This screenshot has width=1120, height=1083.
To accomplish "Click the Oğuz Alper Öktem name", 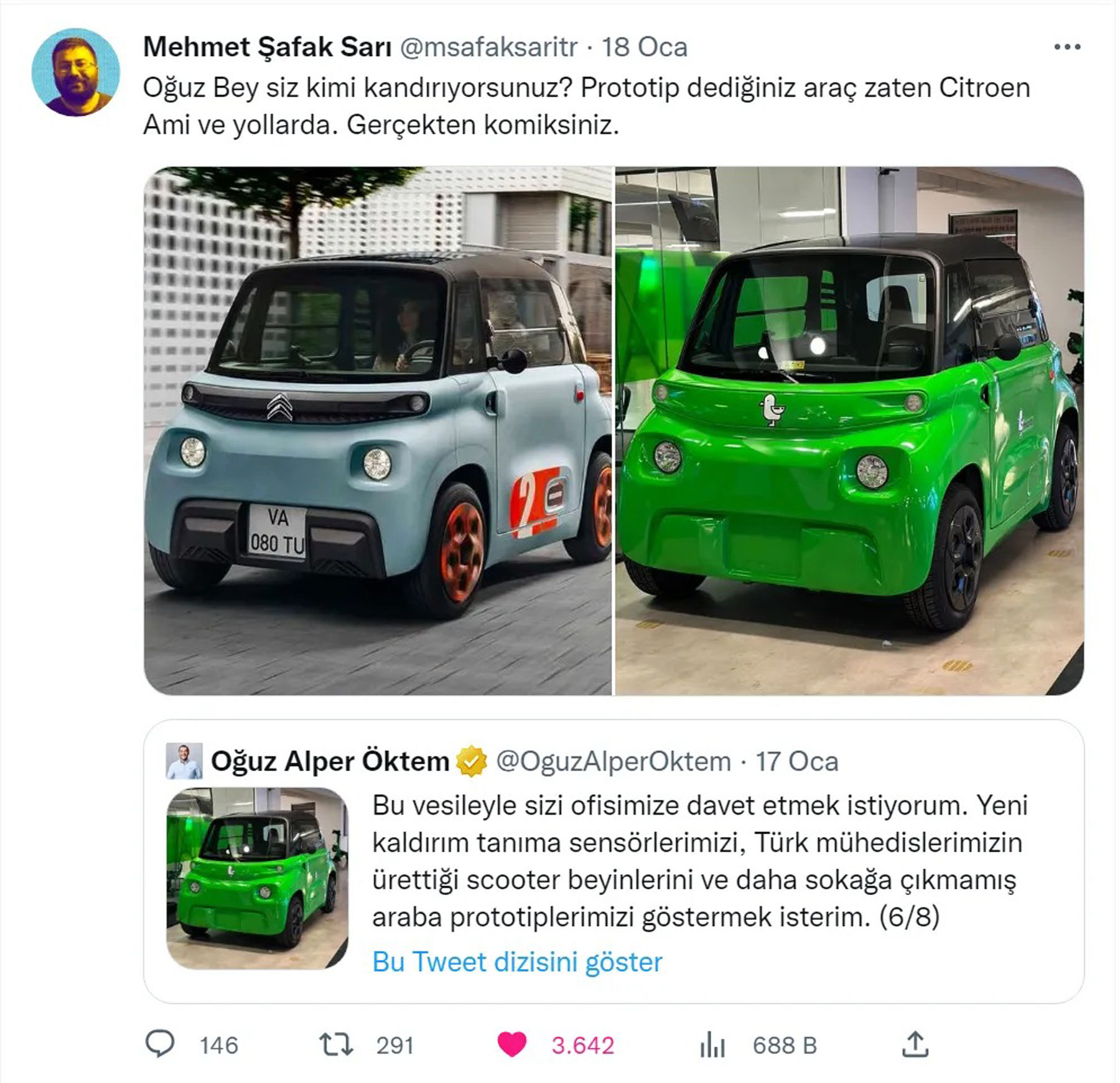I will (x=330, y=761).
